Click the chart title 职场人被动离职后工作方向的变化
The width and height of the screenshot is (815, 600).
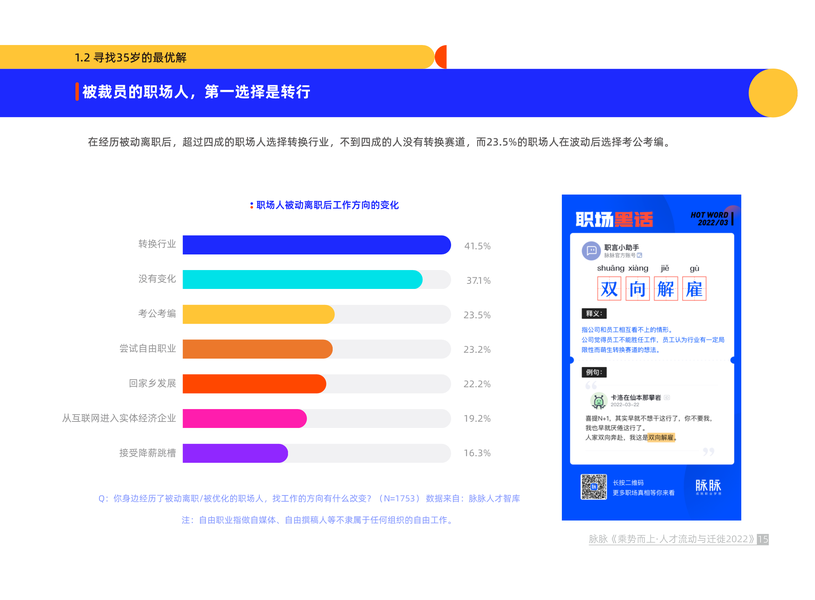[327, 205]
